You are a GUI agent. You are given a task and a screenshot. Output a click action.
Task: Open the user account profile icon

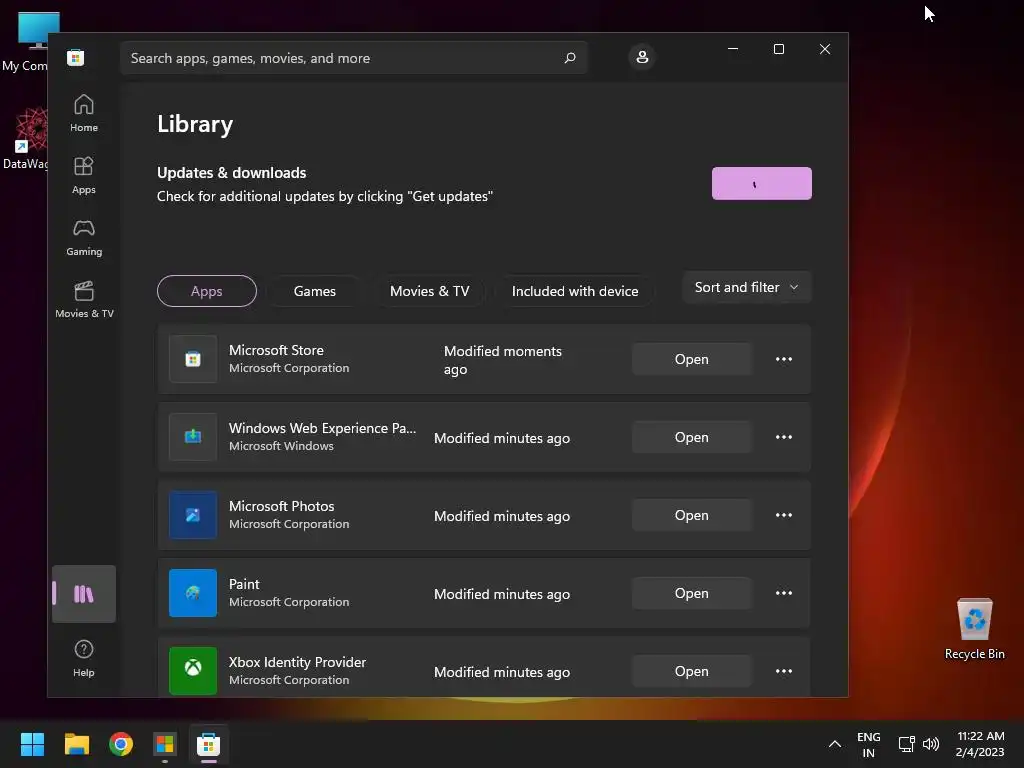click(x=642, y=57)
